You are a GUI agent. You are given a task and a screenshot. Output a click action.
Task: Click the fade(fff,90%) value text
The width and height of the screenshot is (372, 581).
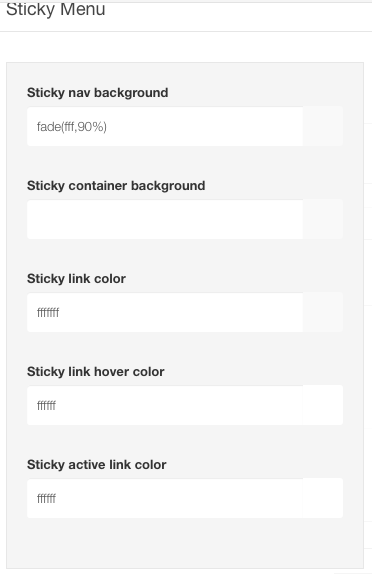[x=72, y=127]
